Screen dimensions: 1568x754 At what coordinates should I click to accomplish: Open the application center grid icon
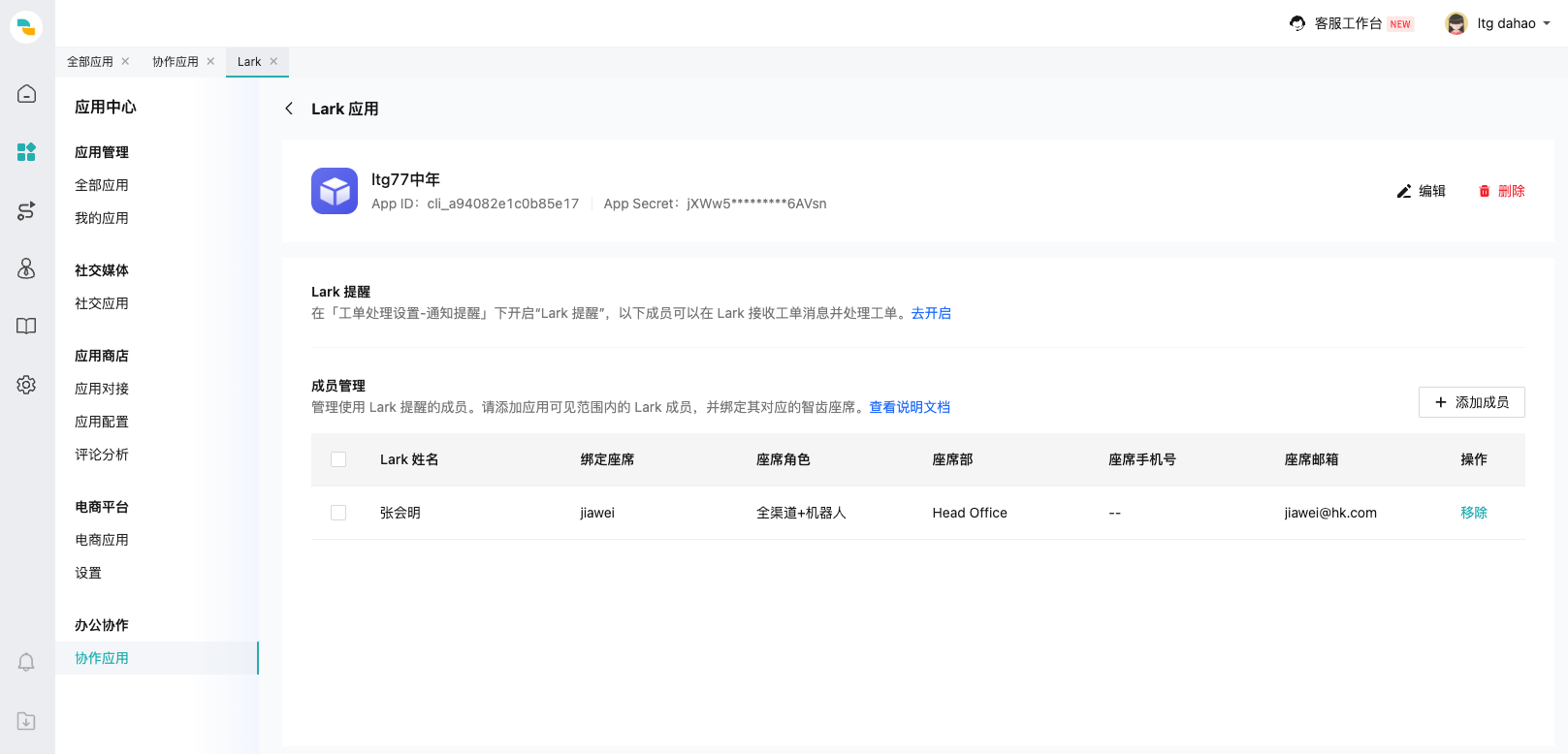click(26, 152)
